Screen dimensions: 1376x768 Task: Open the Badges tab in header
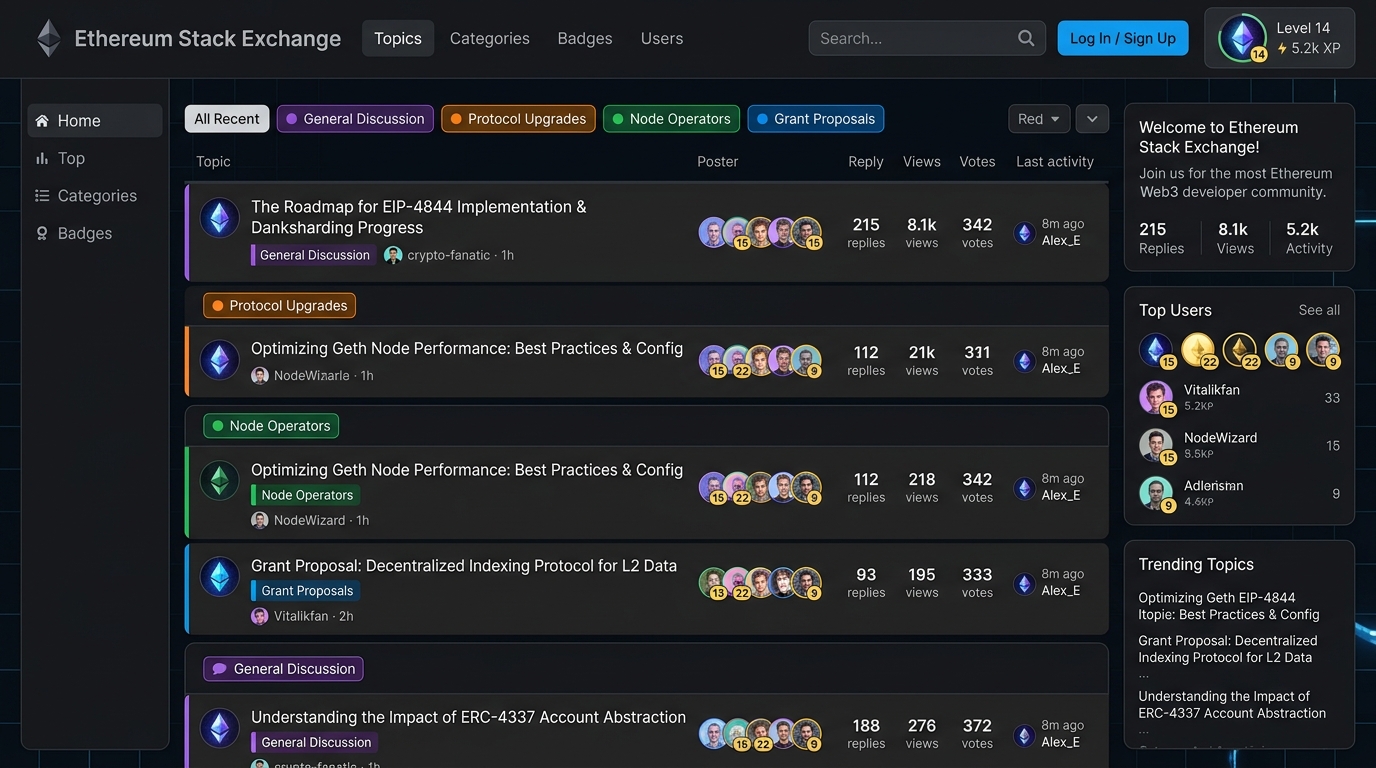[x=585, y=38]
